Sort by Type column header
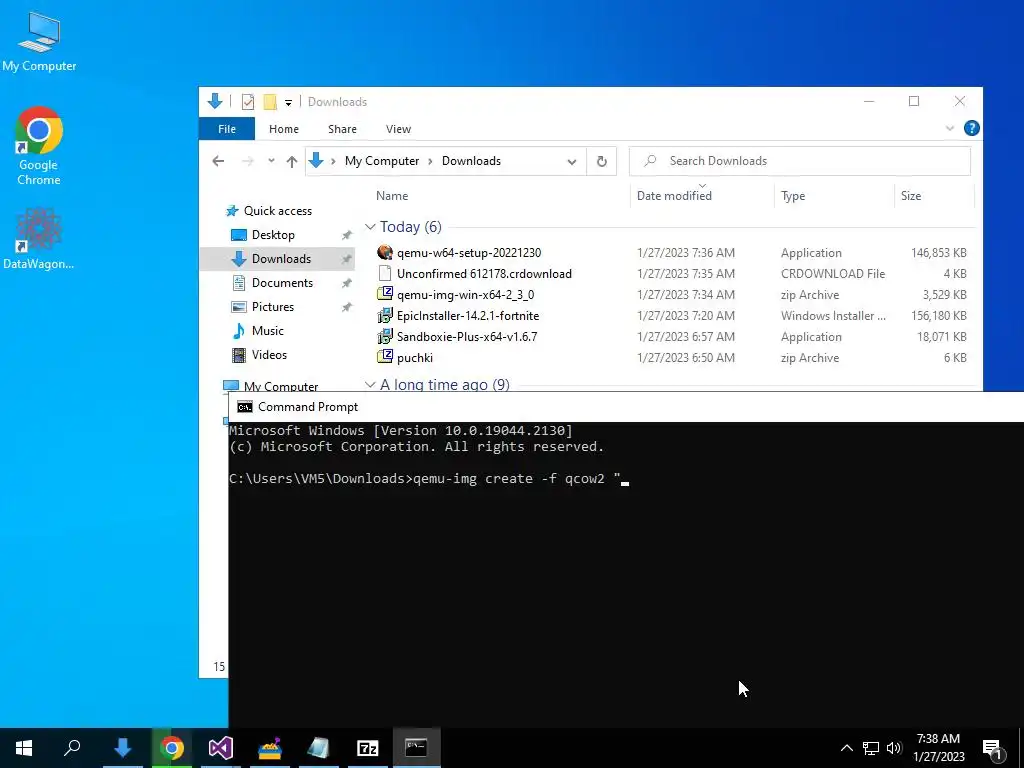 pyautogui.click(x=793, y=196)
